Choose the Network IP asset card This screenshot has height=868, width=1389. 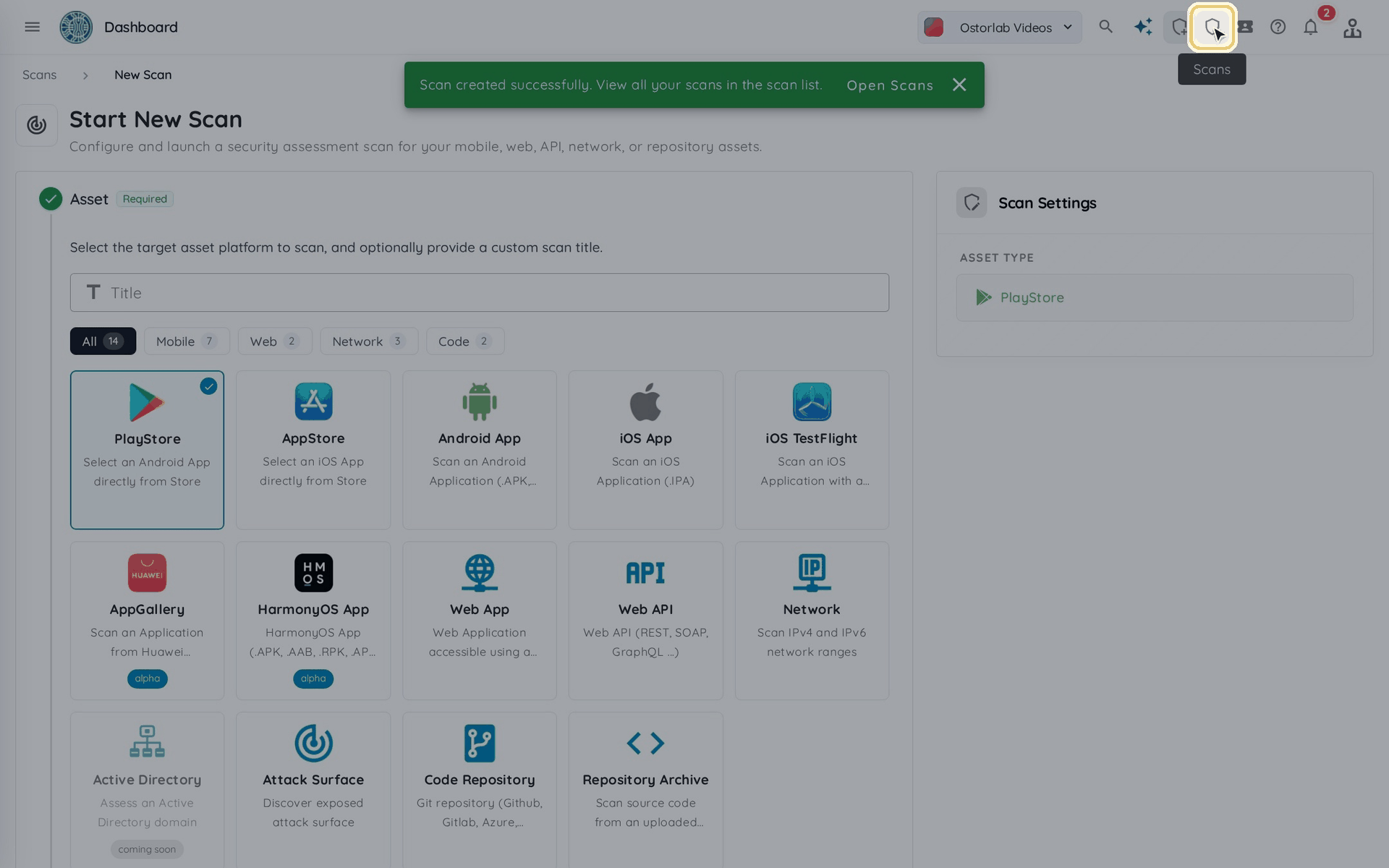tap(812, 621)
